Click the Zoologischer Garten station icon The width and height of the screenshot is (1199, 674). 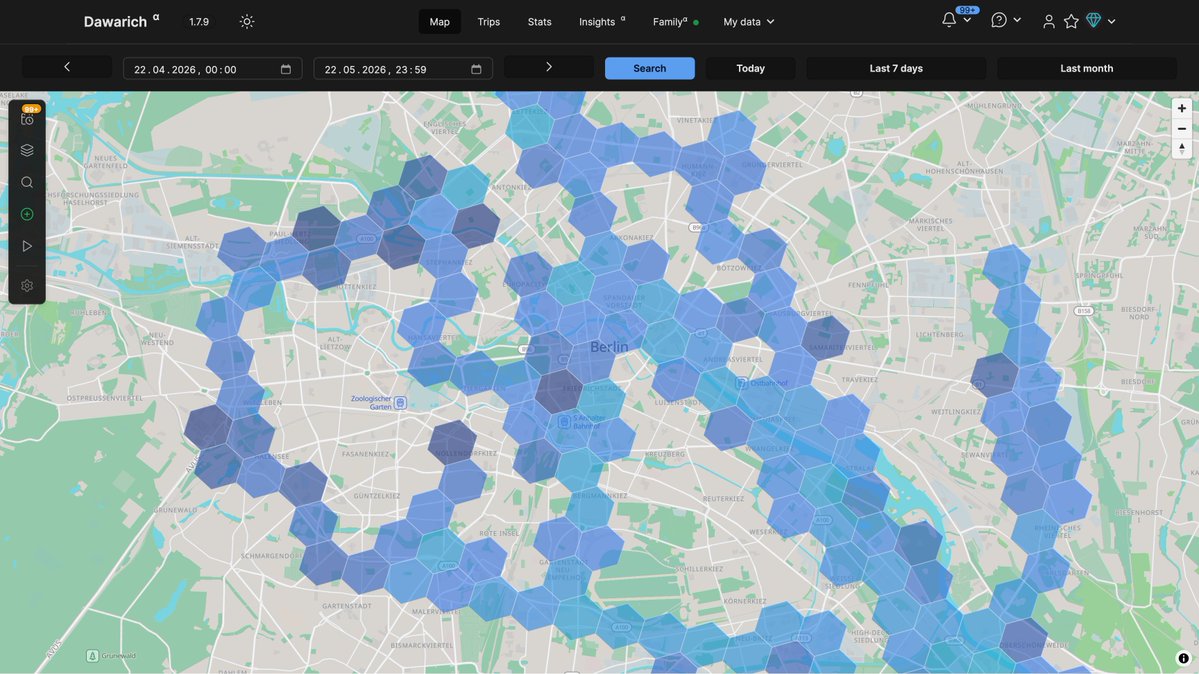[400, 402]
